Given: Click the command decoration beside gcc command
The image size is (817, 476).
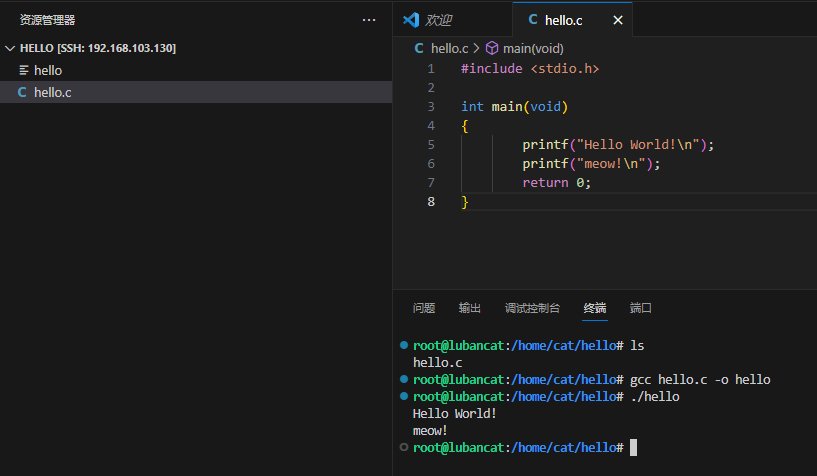Looking at the screenshot, I should [x=404, y=379].
